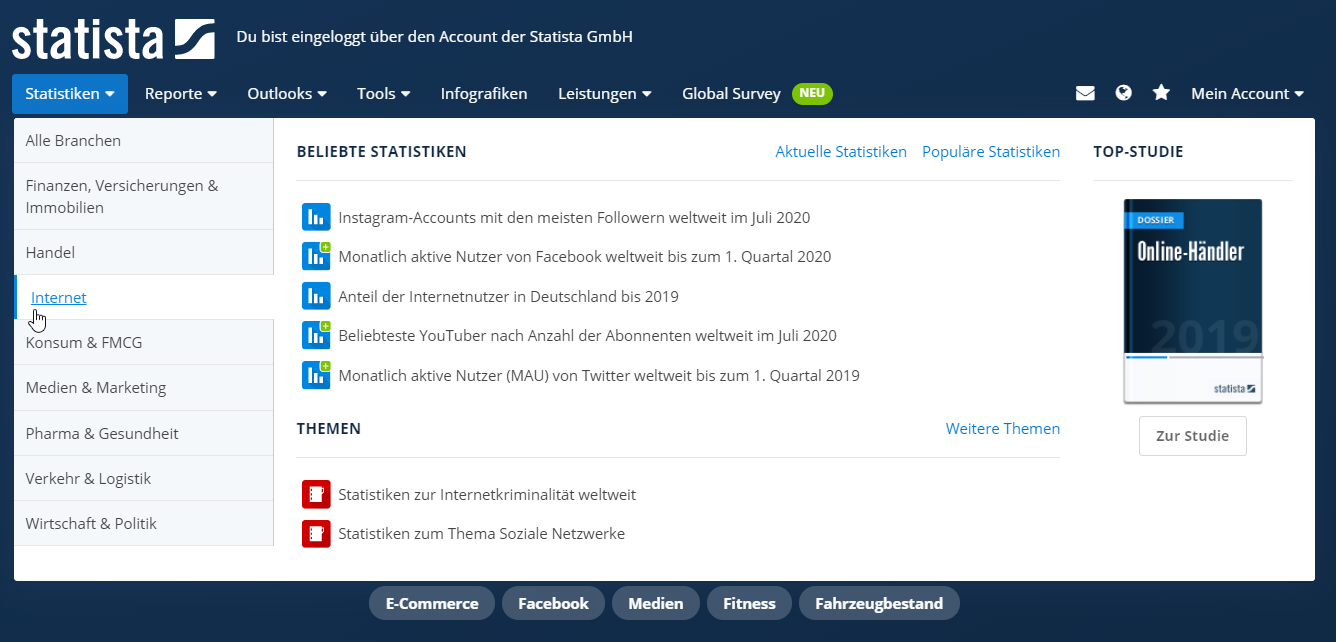The image size is (1336, 642).
Task: Open the Outlooks dropdown
Action: pos(287,94)
